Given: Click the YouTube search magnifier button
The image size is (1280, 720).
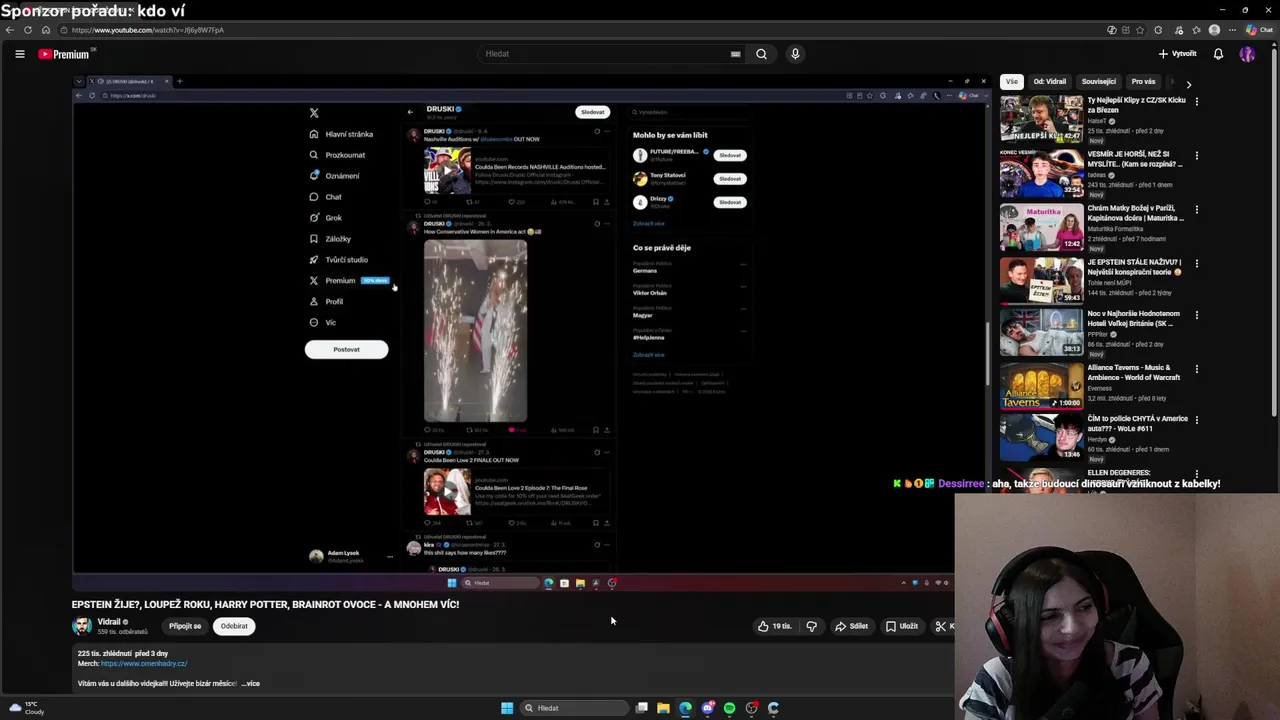Looking at the screenshot, I should click(x=761, y=54).
